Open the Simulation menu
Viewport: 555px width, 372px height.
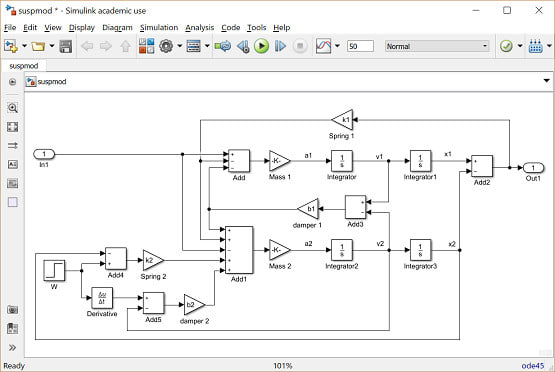pyautogui.click(x=159, y=27)
